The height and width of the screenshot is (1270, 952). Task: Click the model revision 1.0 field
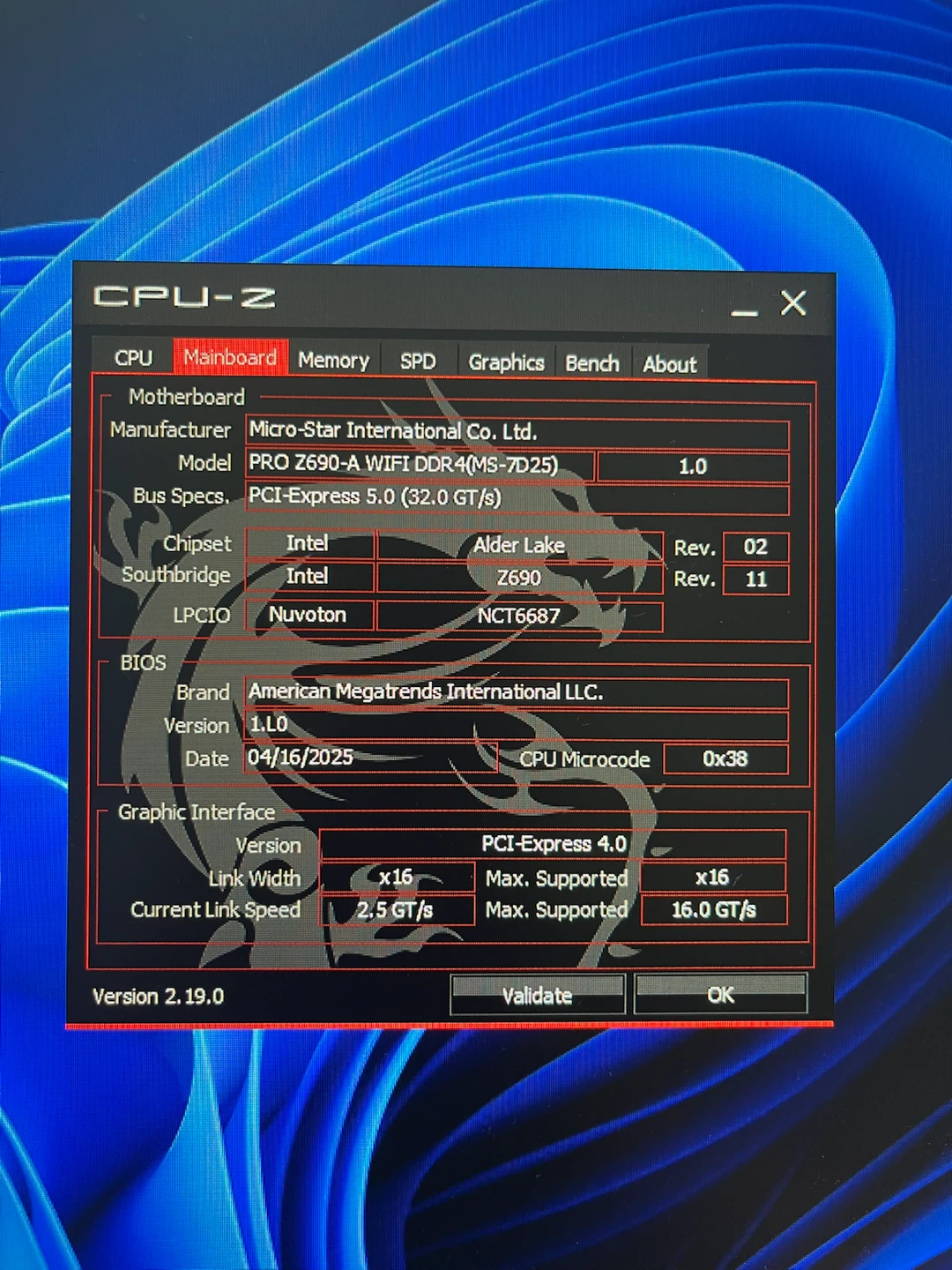pos(693,467)
